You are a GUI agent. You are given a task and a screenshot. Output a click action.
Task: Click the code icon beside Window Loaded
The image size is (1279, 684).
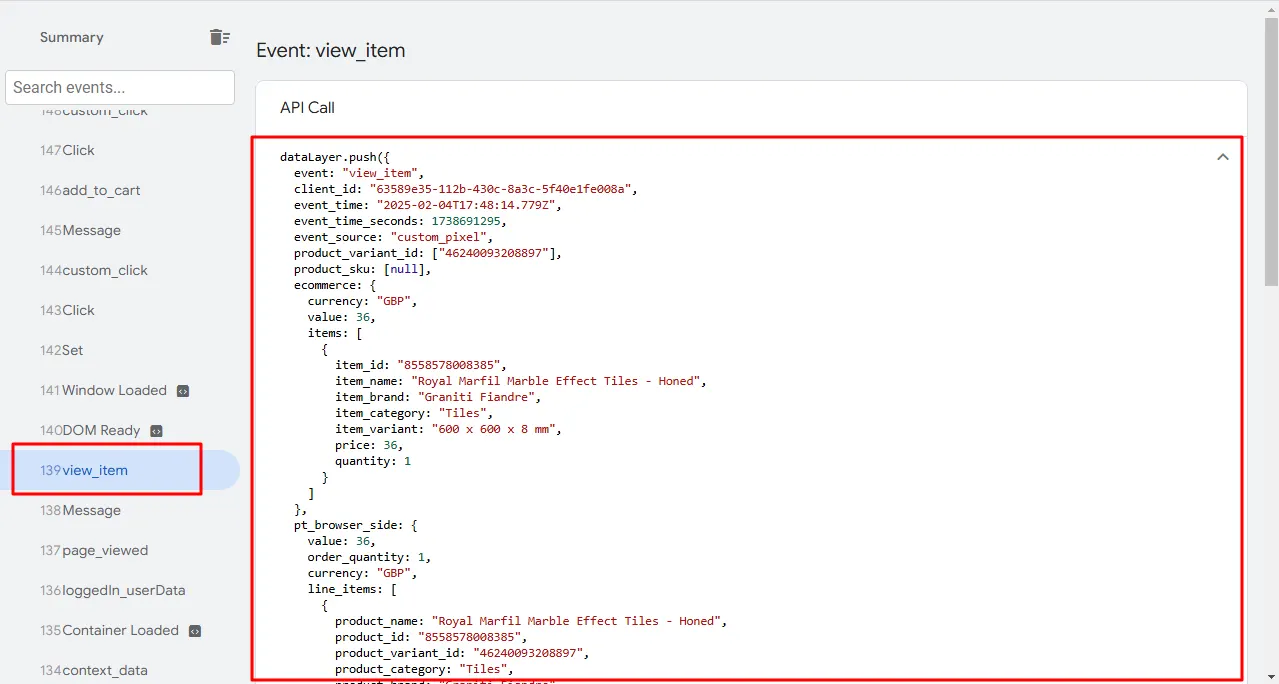pos(183,391)
